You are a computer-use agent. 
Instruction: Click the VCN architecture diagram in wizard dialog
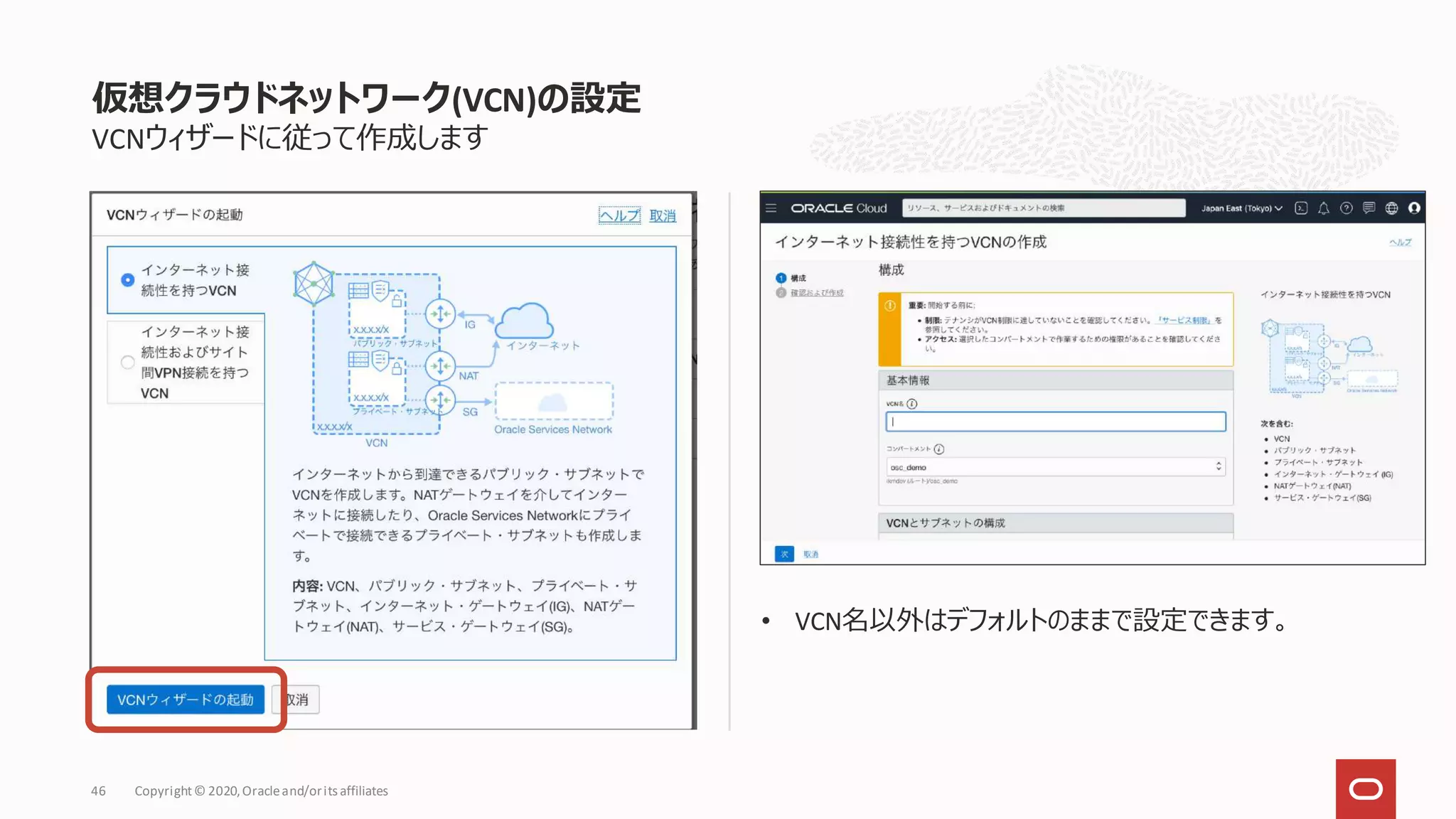(455, 355)
